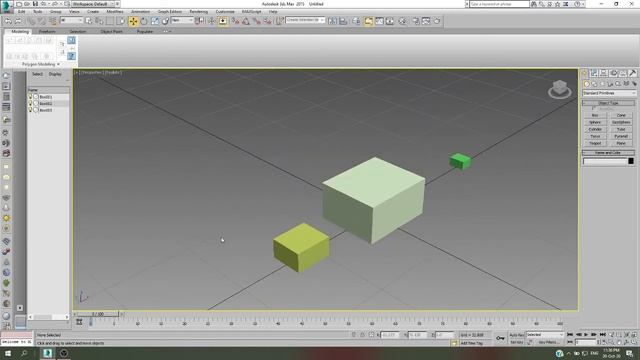Image resolution: width=640 pixels, height=360 pixels.
Task: Open the Customize menu
Action: tap(225, 11)
